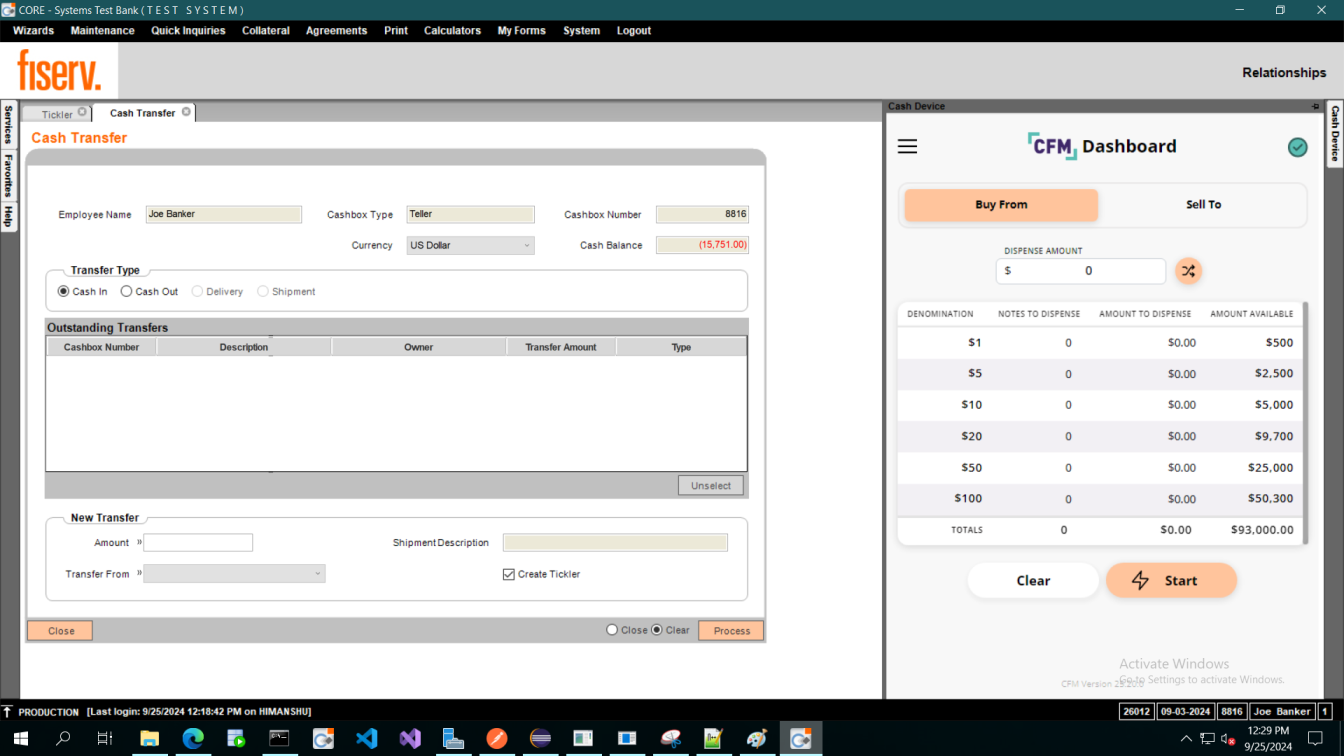The image size is (1344, 756).
Task: Click the Process button
Action: [731, 631]
